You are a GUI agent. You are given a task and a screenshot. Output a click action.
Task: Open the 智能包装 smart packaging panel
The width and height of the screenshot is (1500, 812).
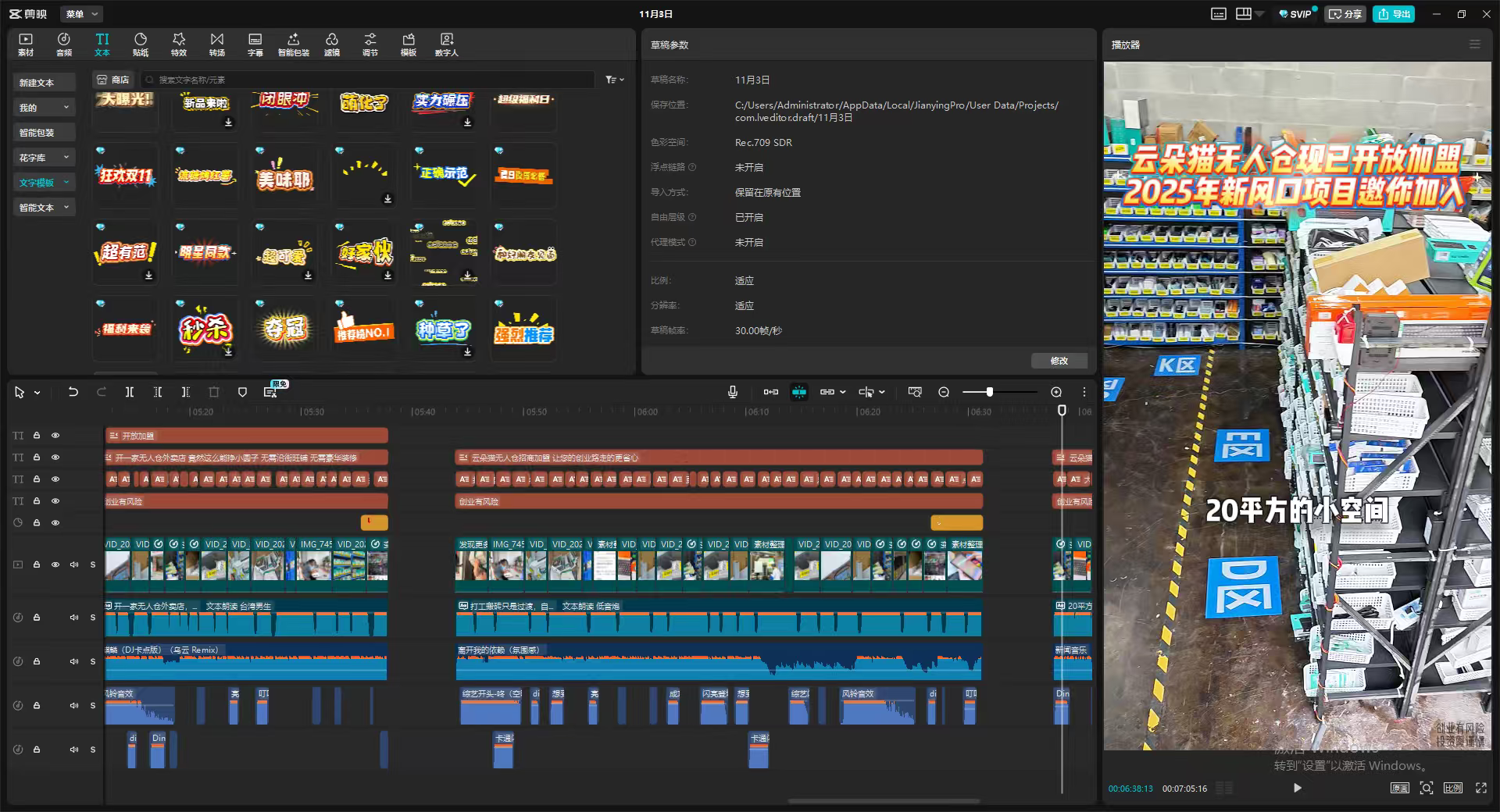click(294, 45)
